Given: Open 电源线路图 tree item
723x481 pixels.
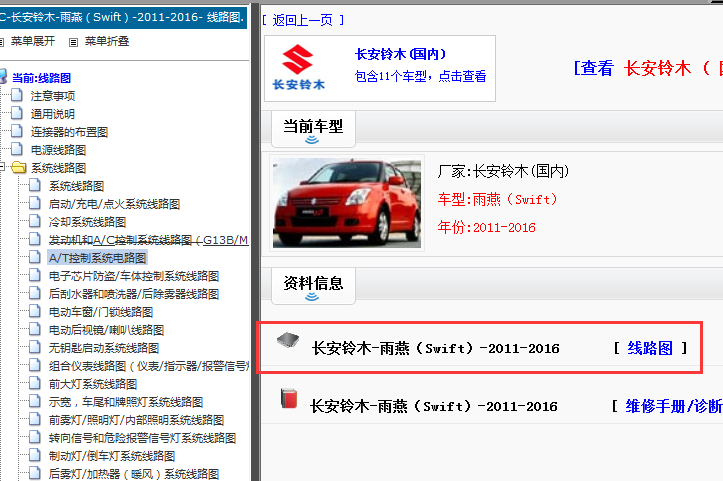Looking at the screenshot, I should [58, 150].
